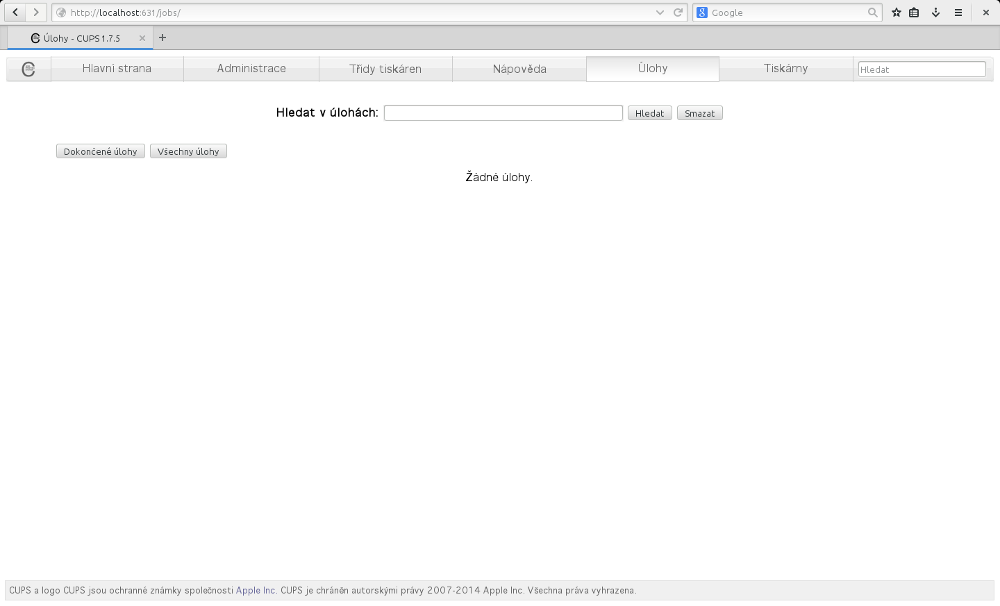Close the Úlohy - CUPS 1.7.5 tab
This screenshot has height=606, width=1000.
(142, 38)
